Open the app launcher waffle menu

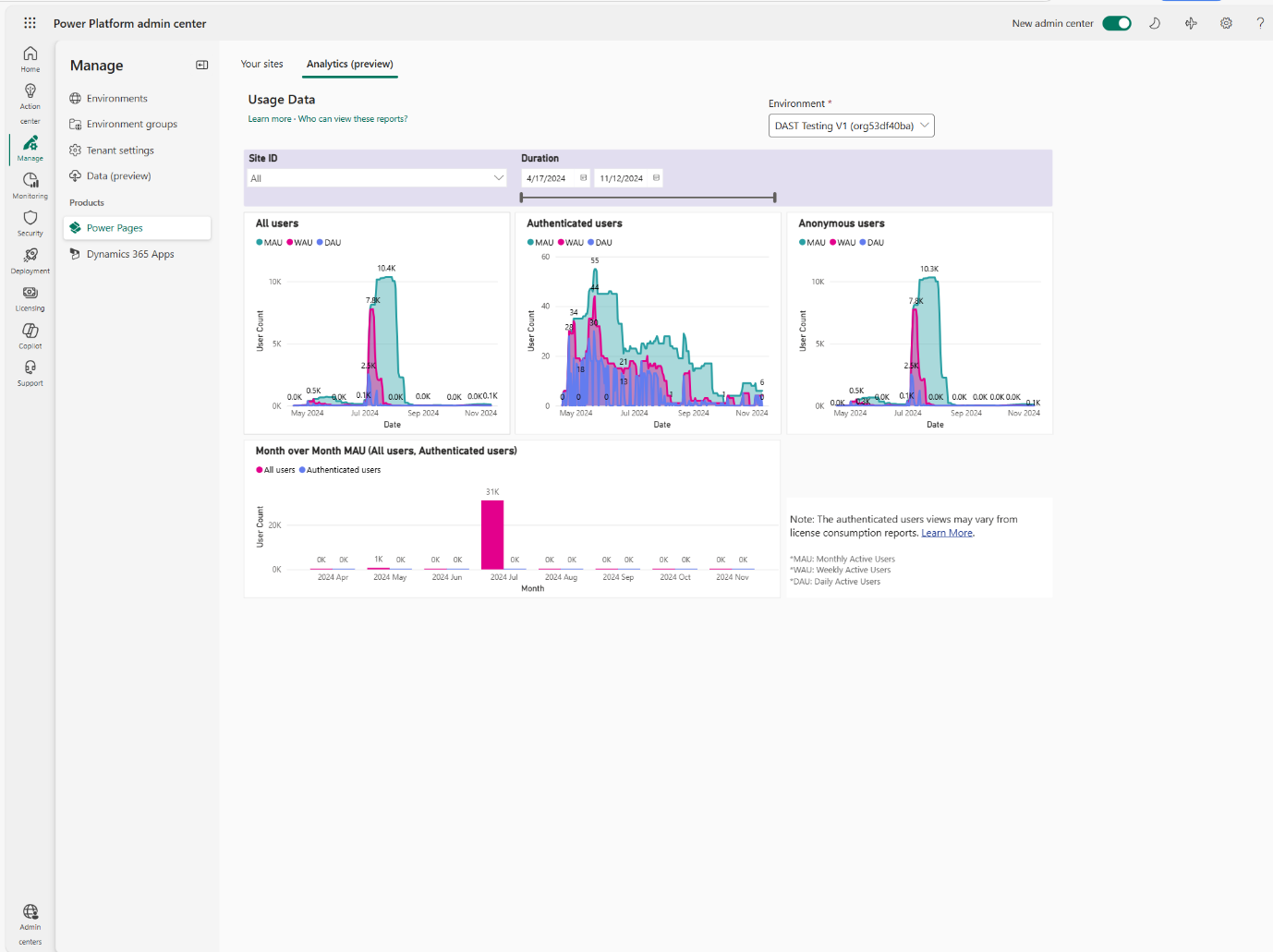point(30,22)
